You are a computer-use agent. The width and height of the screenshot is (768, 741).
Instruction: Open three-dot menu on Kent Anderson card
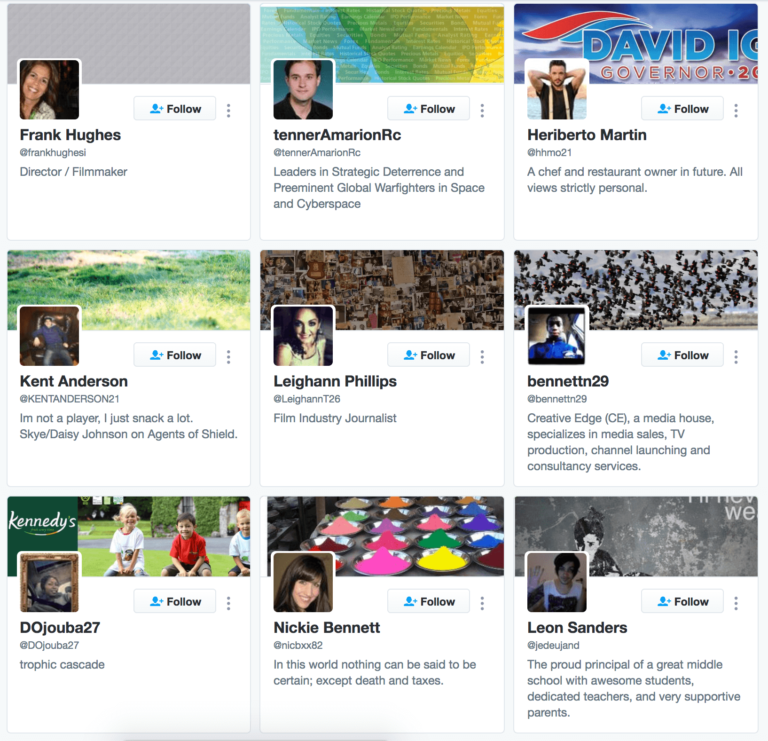(228, 357)
